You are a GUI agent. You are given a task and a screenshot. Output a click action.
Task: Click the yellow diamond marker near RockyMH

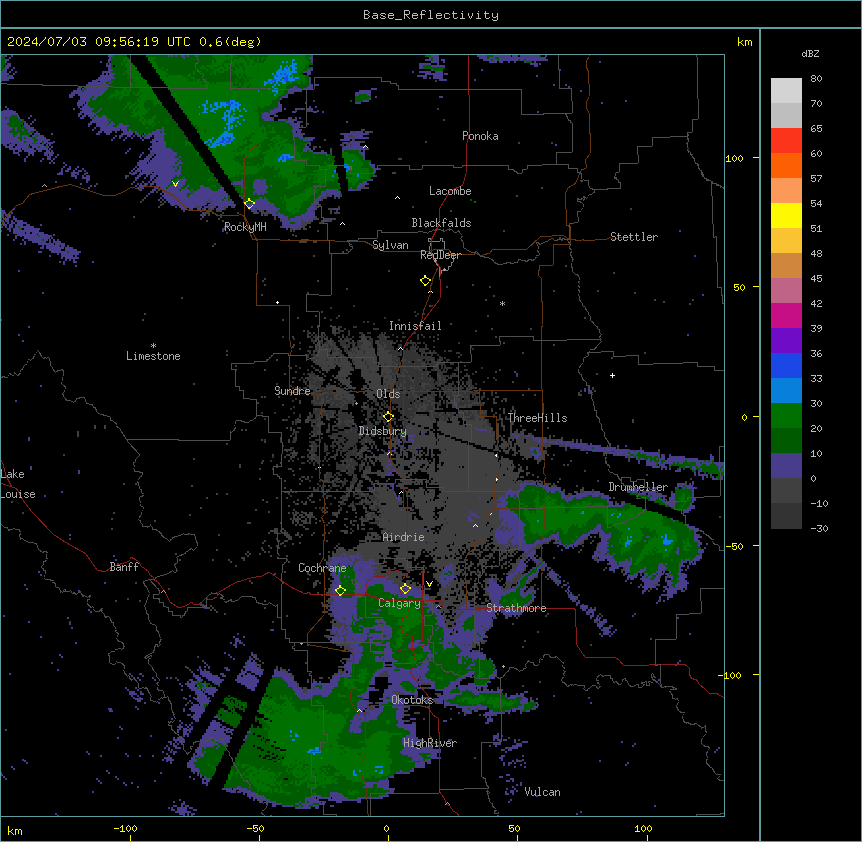point(250,204)
